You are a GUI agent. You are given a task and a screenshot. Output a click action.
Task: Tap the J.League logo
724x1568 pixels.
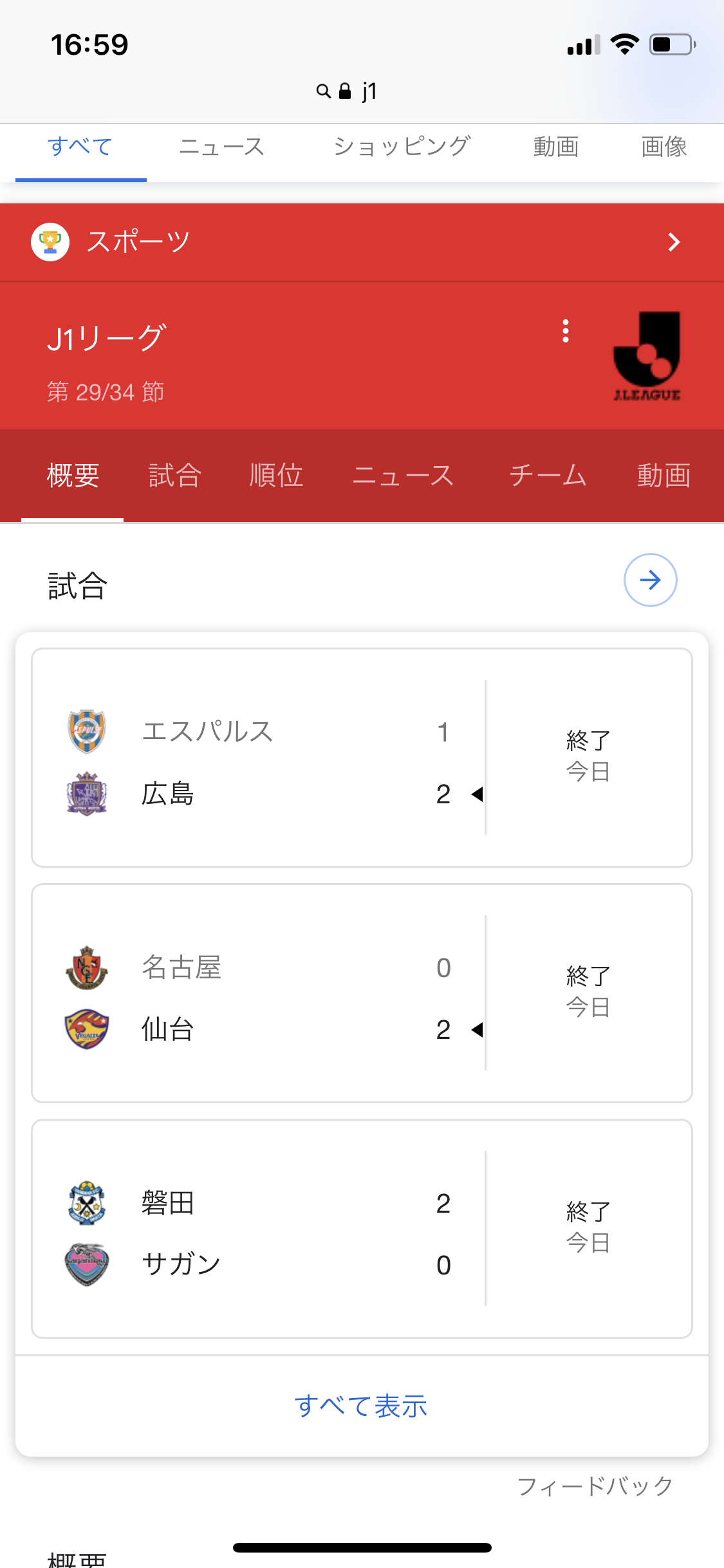(647, 356)
